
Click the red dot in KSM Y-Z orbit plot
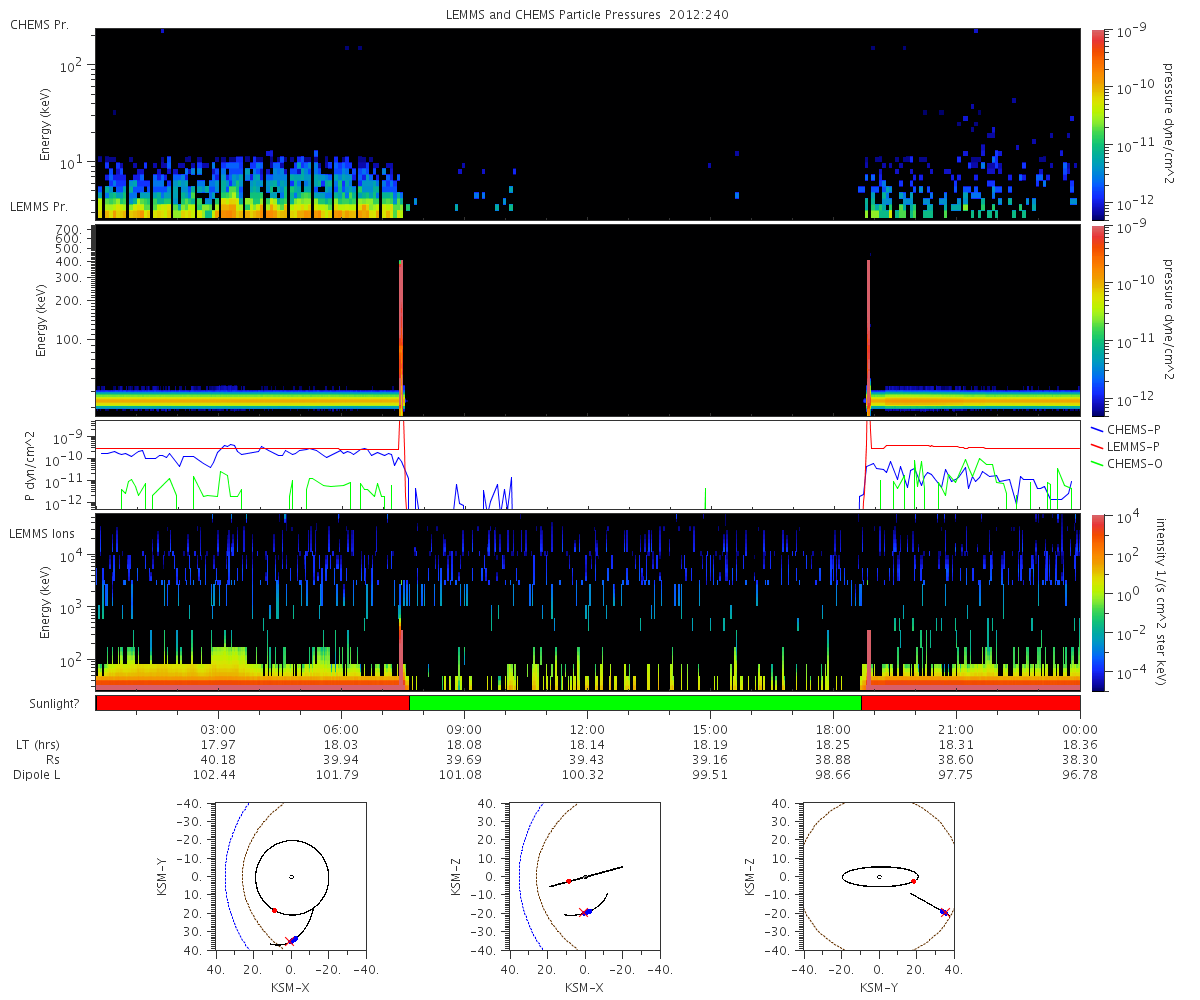click(914, 881)
